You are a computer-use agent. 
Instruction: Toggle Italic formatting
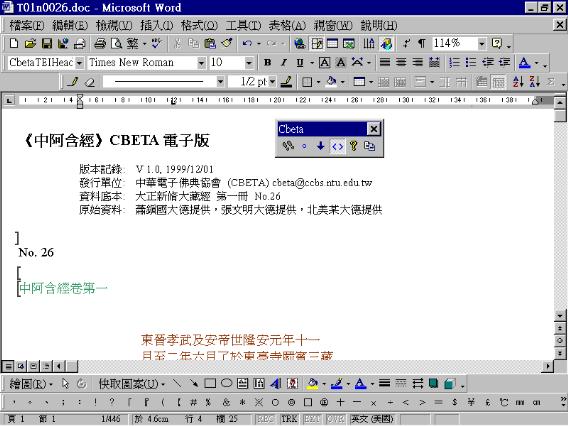click(284, 63)
